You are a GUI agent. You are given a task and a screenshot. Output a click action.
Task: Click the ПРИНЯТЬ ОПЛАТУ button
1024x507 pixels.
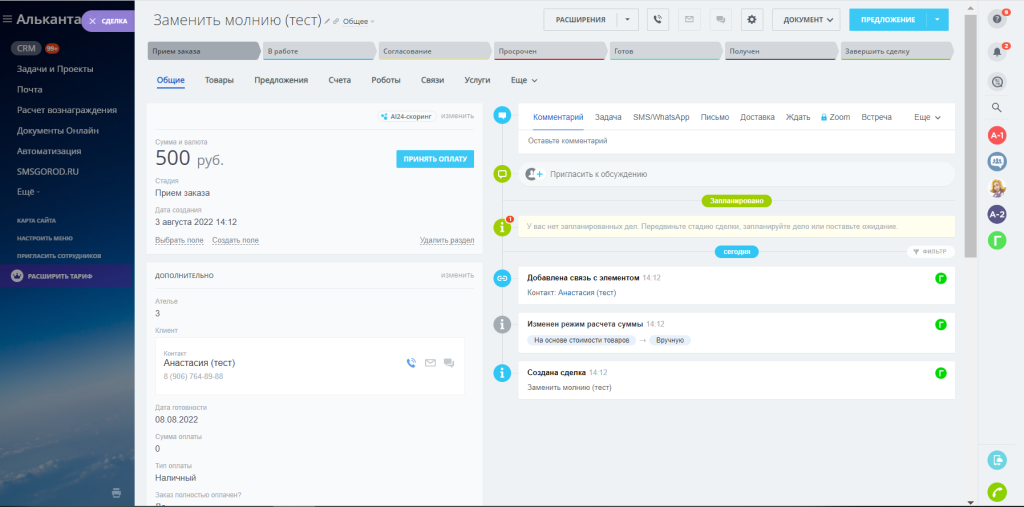[435, 159]
